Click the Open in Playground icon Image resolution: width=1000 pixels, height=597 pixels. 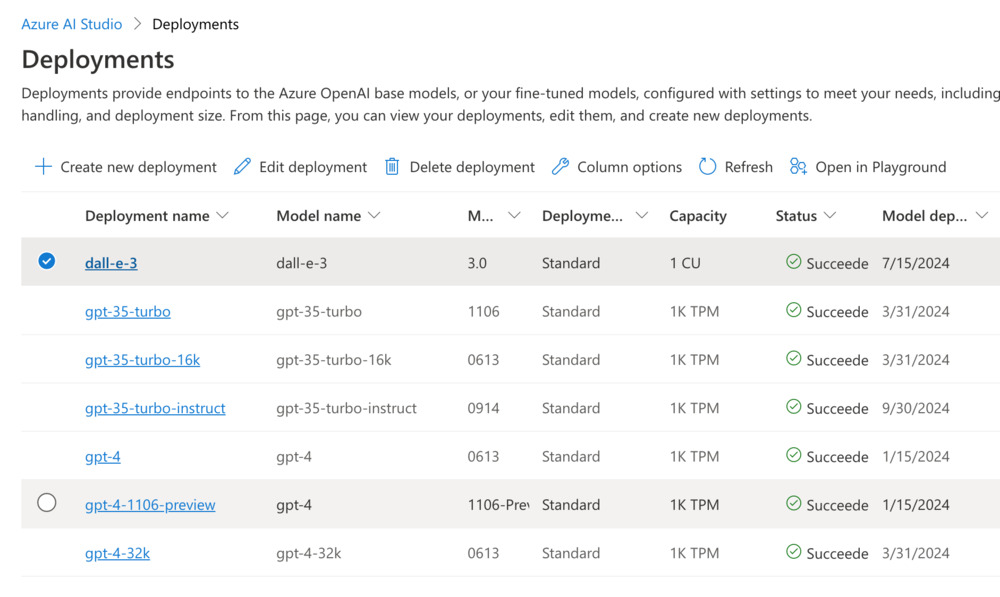point(798,167)
